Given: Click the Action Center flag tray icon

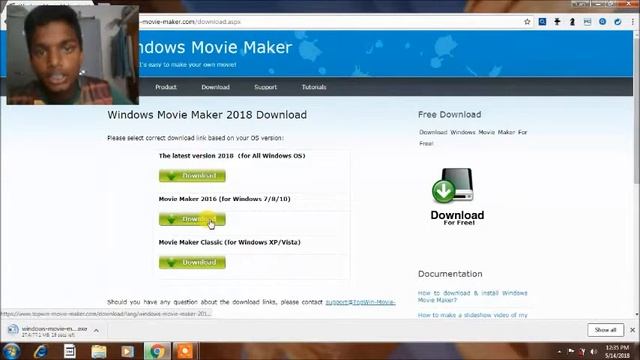Looking at the screenshot, I should point(571,351).
